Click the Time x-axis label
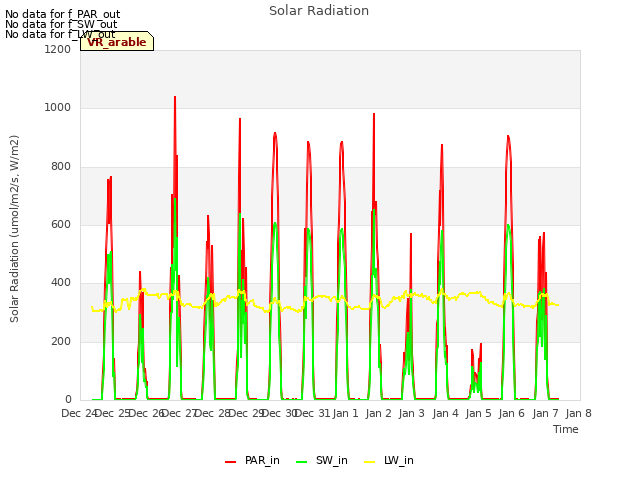 (x=566, y=429)
